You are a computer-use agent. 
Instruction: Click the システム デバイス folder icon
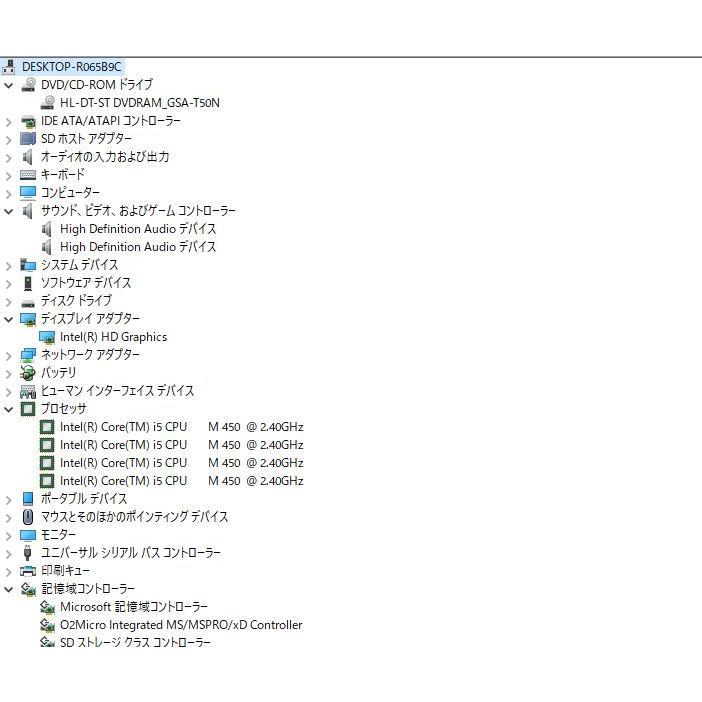[28, 265]
